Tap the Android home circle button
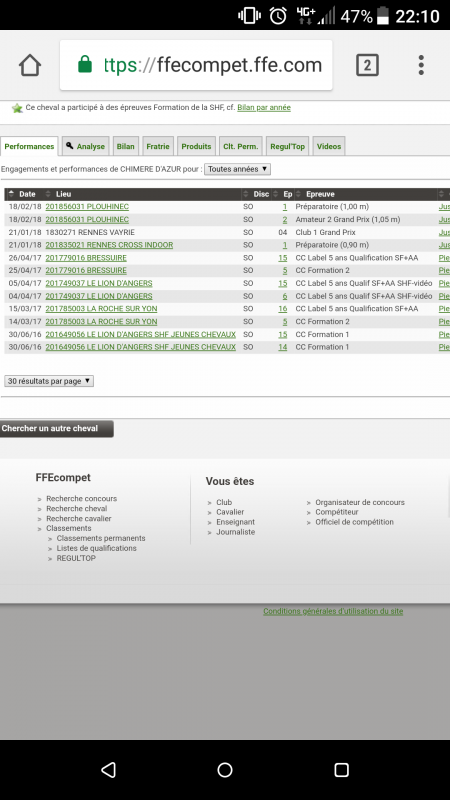Screen dimensions: 450x800 [x=225, y=769]
